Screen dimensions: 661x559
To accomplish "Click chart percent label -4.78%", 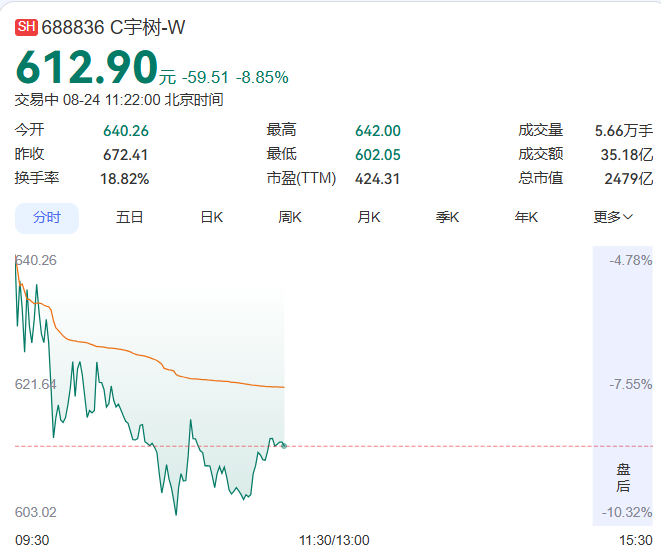I will (x=631, y=261).
